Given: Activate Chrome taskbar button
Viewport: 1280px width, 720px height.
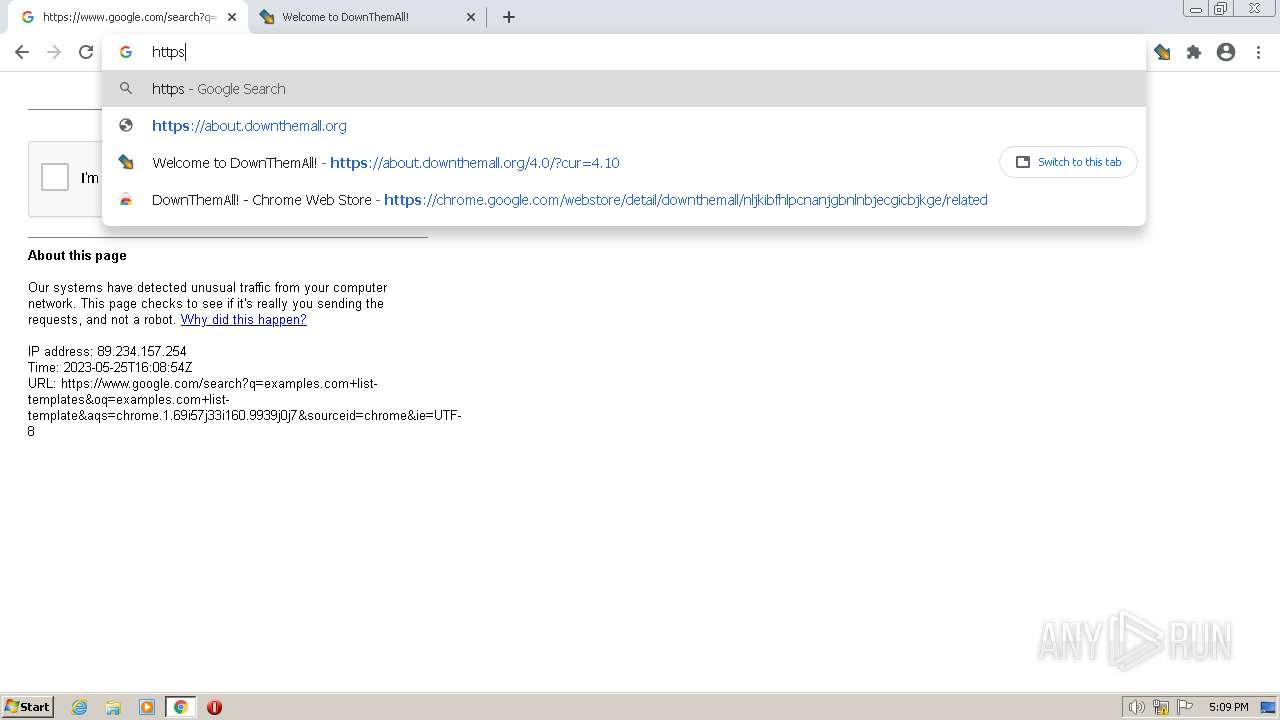Looking at the screenshot, I should point(180,707).
